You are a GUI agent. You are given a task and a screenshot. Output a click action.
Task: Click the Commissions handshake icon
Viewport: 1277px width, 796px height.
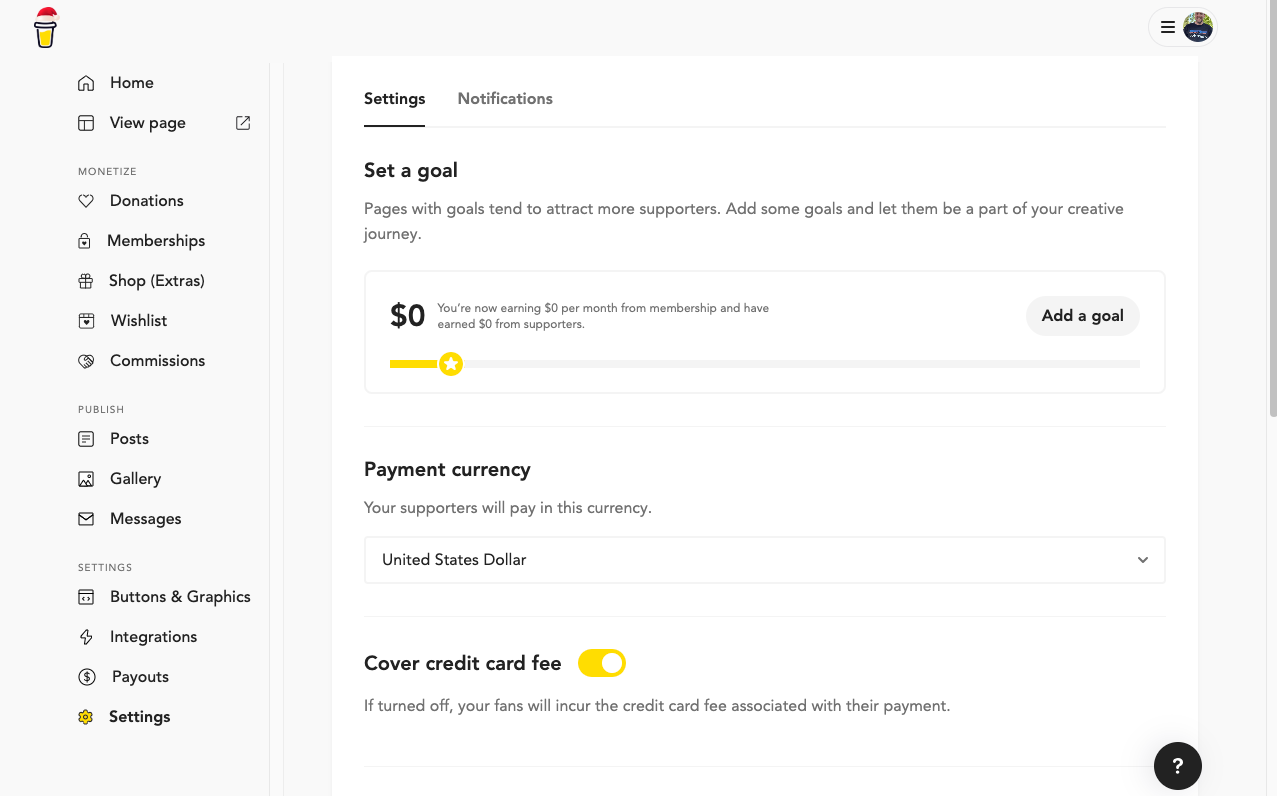coord(86,361)
